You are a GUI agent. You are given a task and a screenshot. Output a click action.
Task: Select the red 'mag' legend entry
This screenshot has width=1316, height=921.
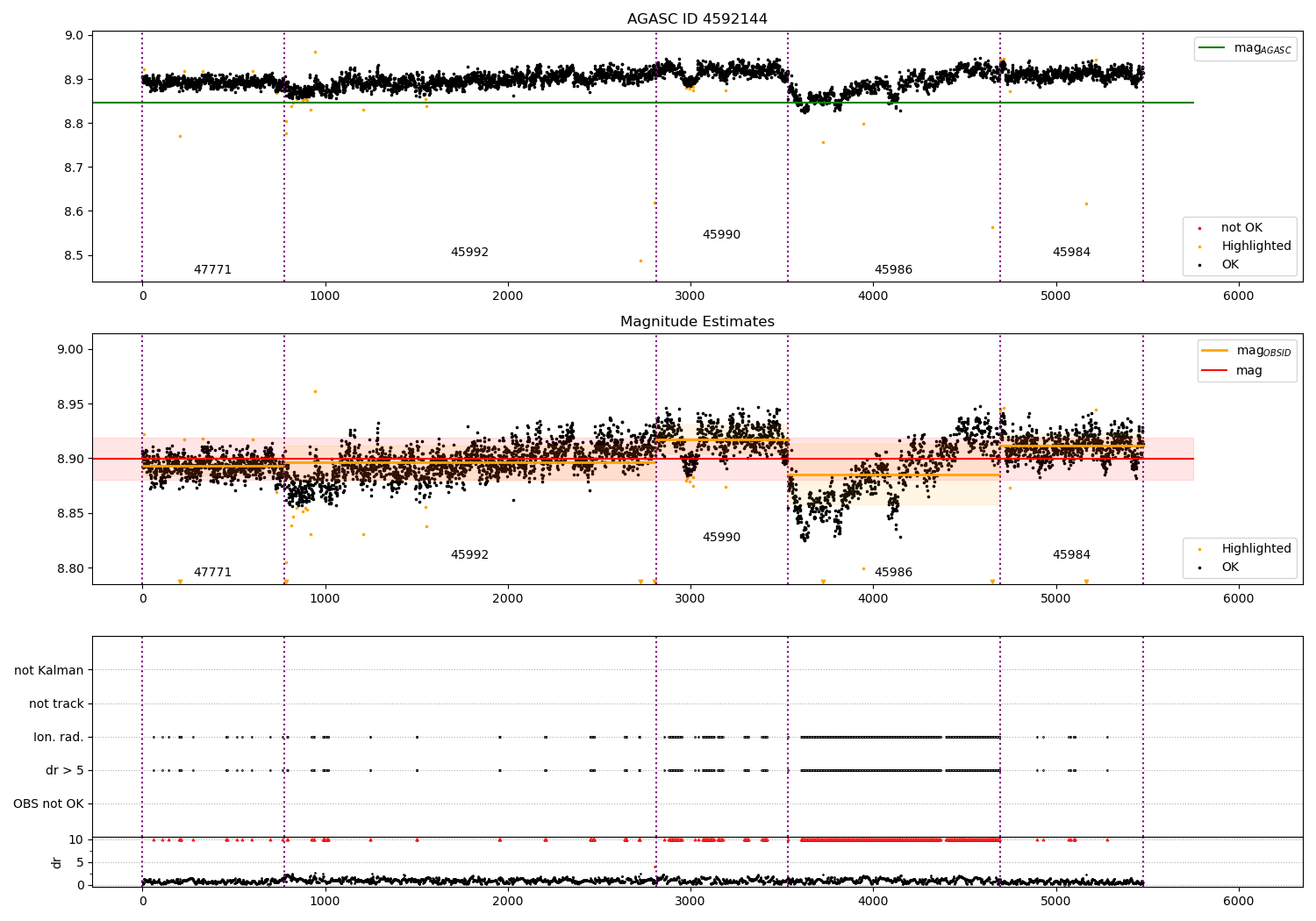tap(1232, 370)
